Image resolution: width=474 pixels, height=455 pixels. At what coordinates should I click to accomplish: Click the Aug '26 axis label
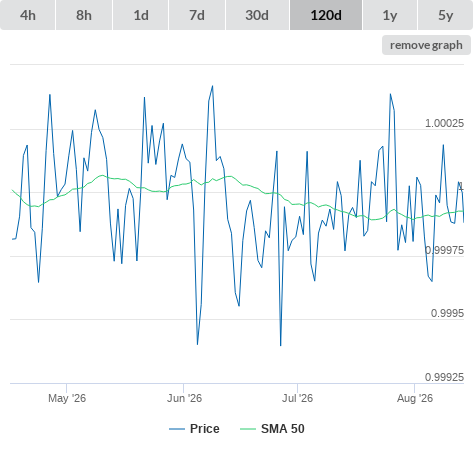click(415, 398)
